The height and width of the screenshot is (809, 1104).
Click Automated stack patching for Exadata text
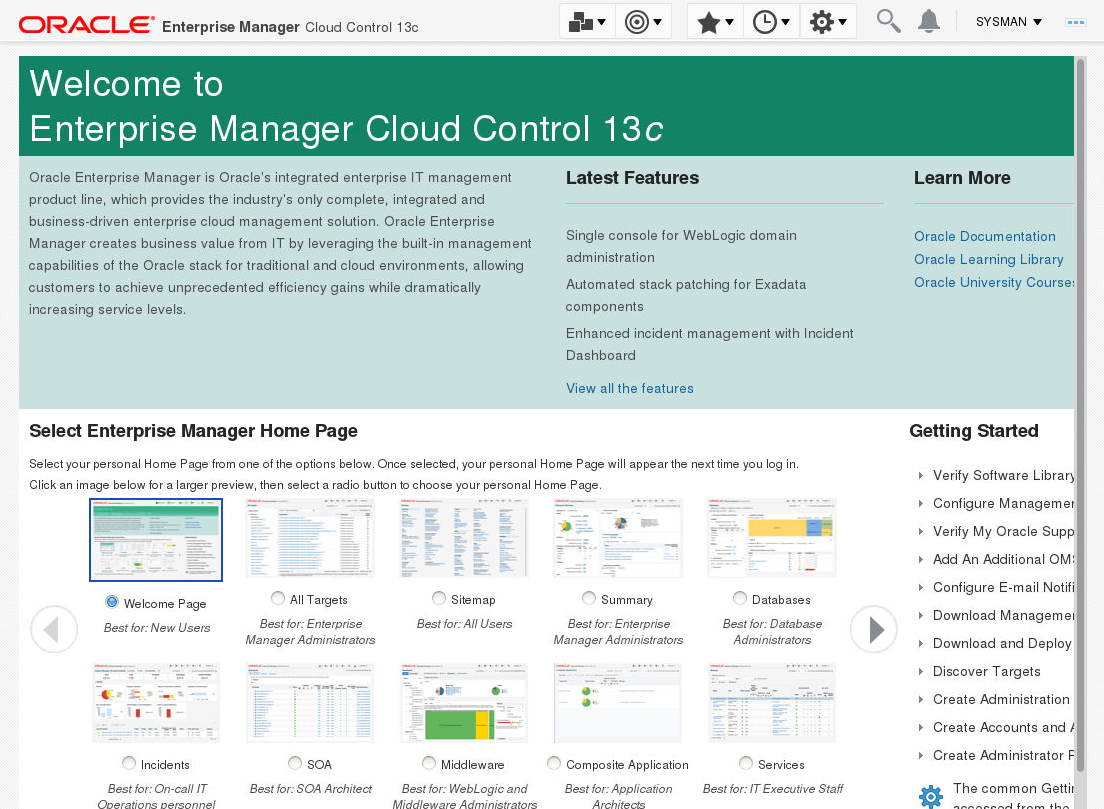point(686,296)
